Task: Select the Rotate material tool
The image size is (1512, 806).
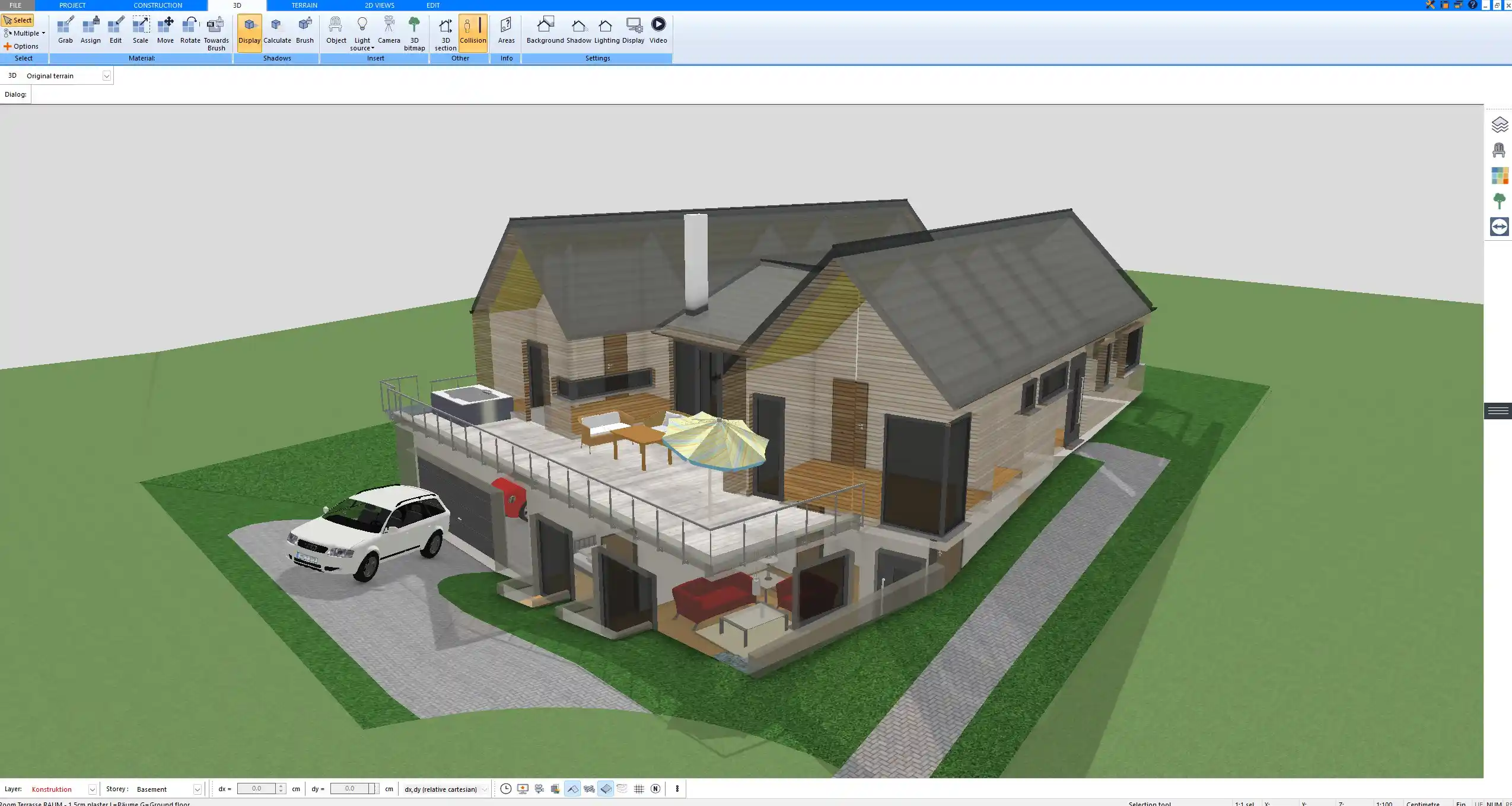Action: click(x=190, y=30)
